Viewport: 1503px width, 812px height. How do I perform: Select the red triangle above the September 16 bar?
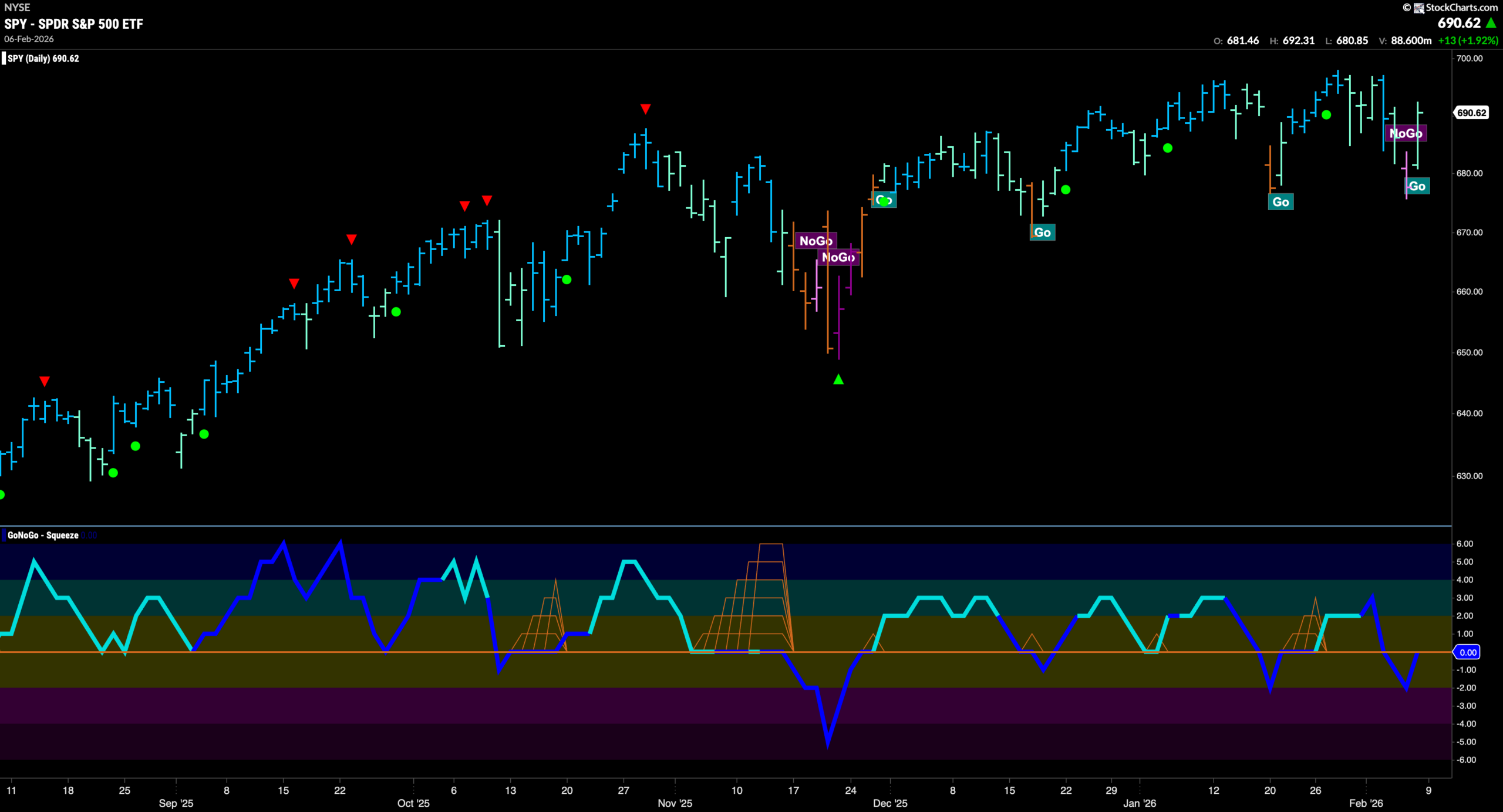click(294, 284)
